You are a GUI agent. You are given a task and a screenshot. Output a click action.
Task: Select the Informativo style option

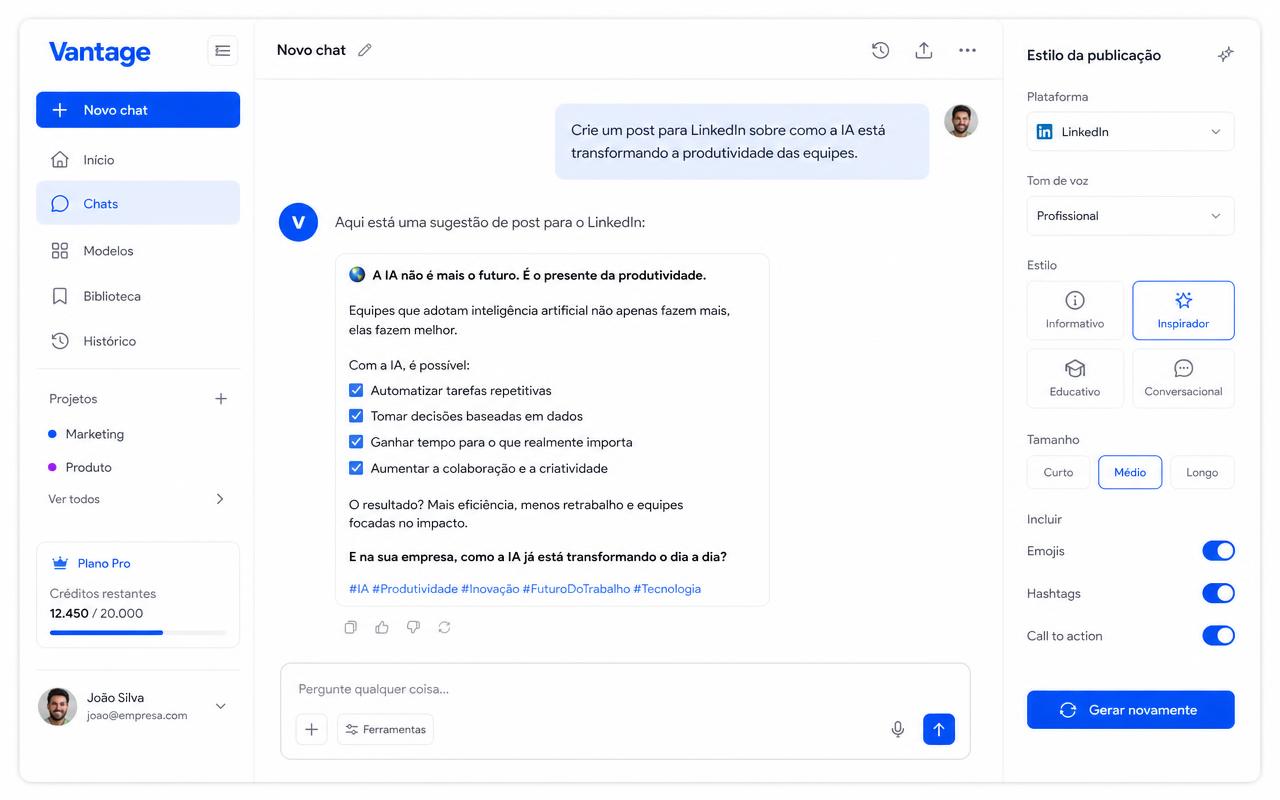click(1075, 310)
